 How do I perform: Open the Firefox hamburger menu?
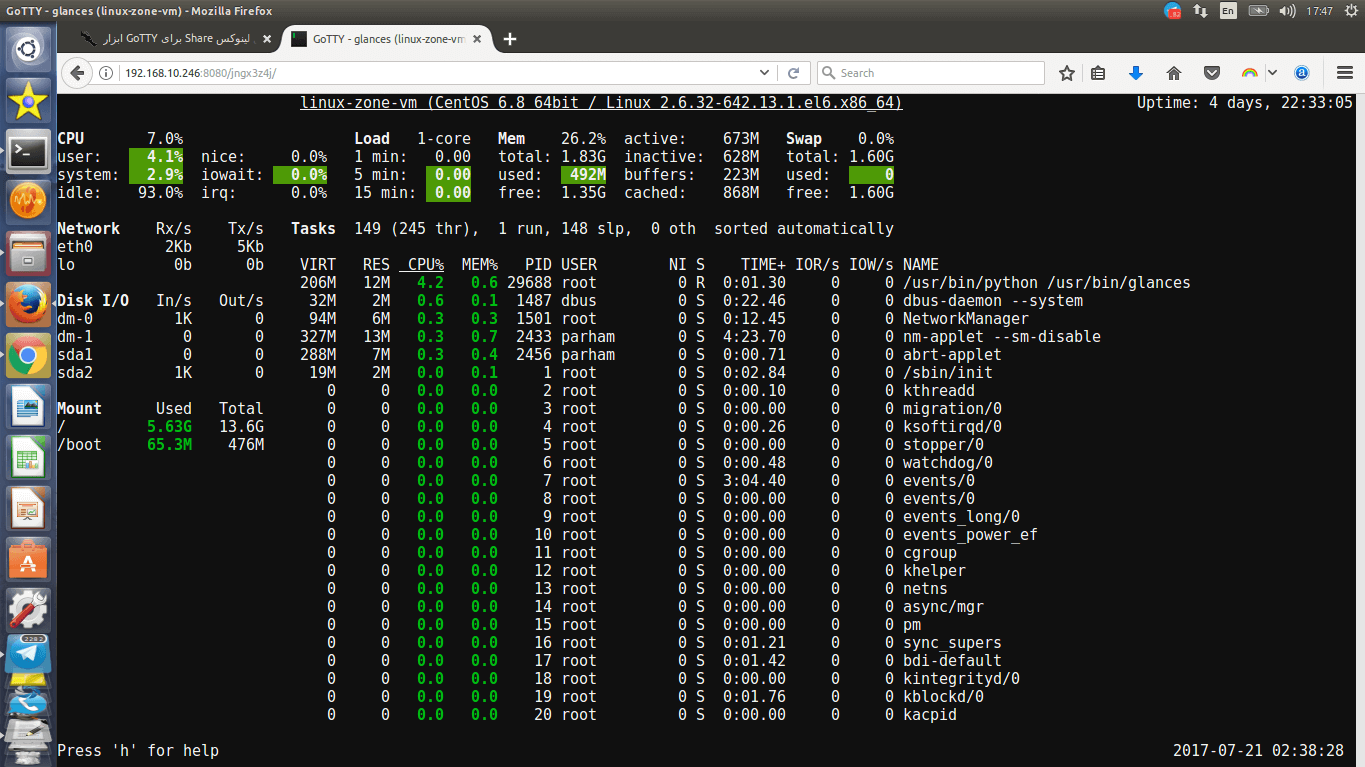coord(1345,73)
